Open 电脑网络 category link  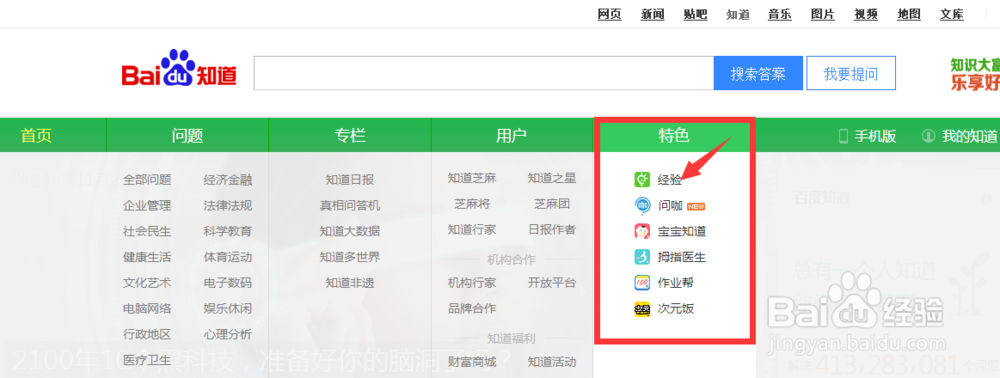point(147,309)
